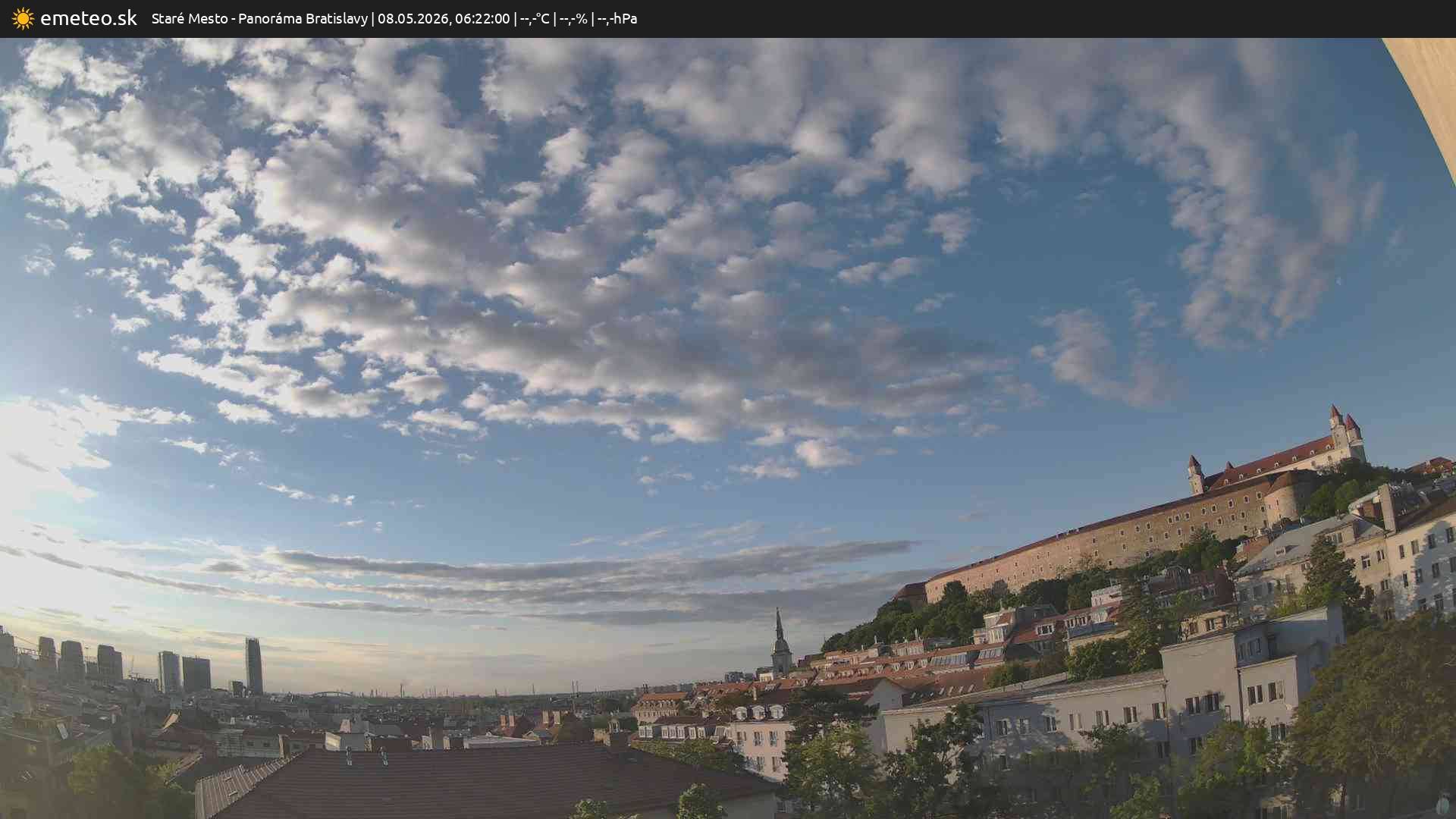This screenshot has height=819, width=1456.
Task: Open the emeteo.sk site name link
Action: click(89, 18)
